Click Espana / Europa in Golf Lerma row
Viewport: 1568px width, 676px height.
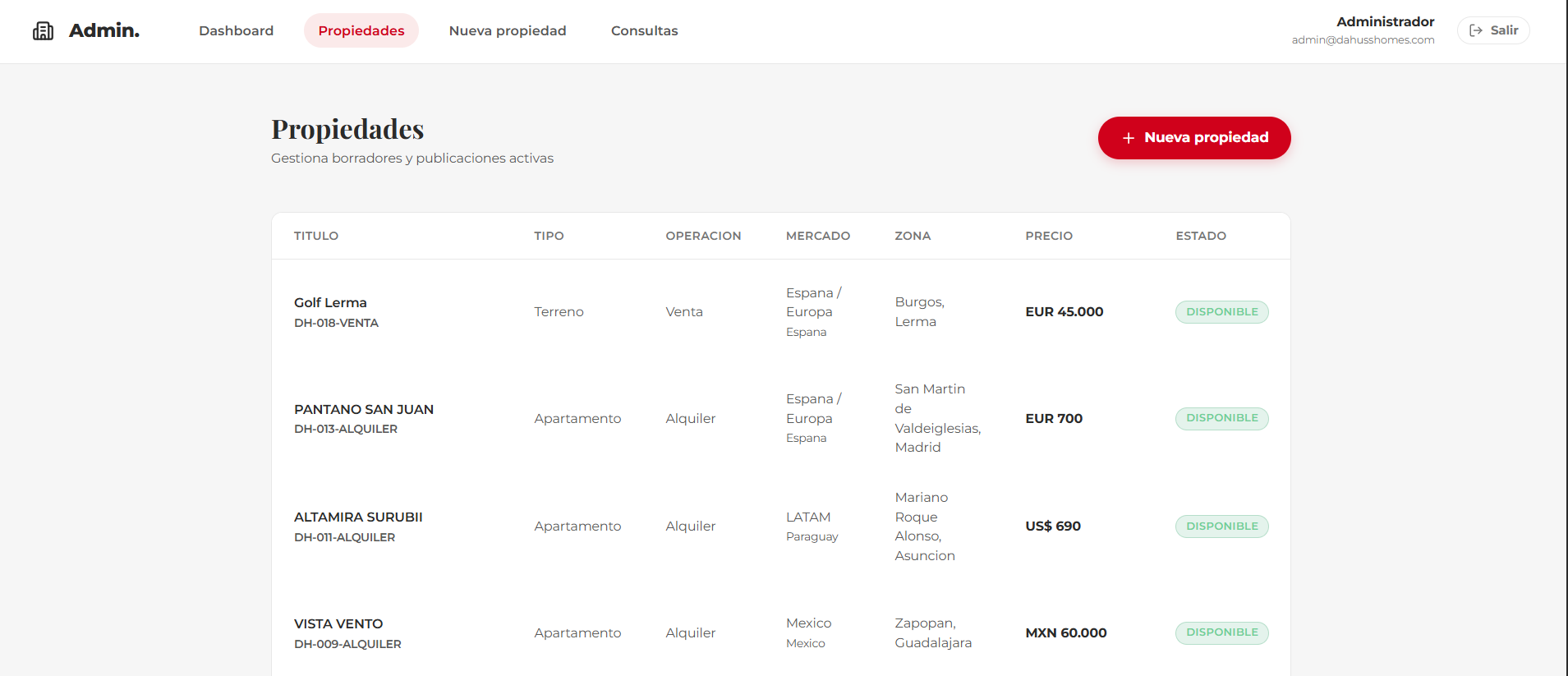(813, 302)
